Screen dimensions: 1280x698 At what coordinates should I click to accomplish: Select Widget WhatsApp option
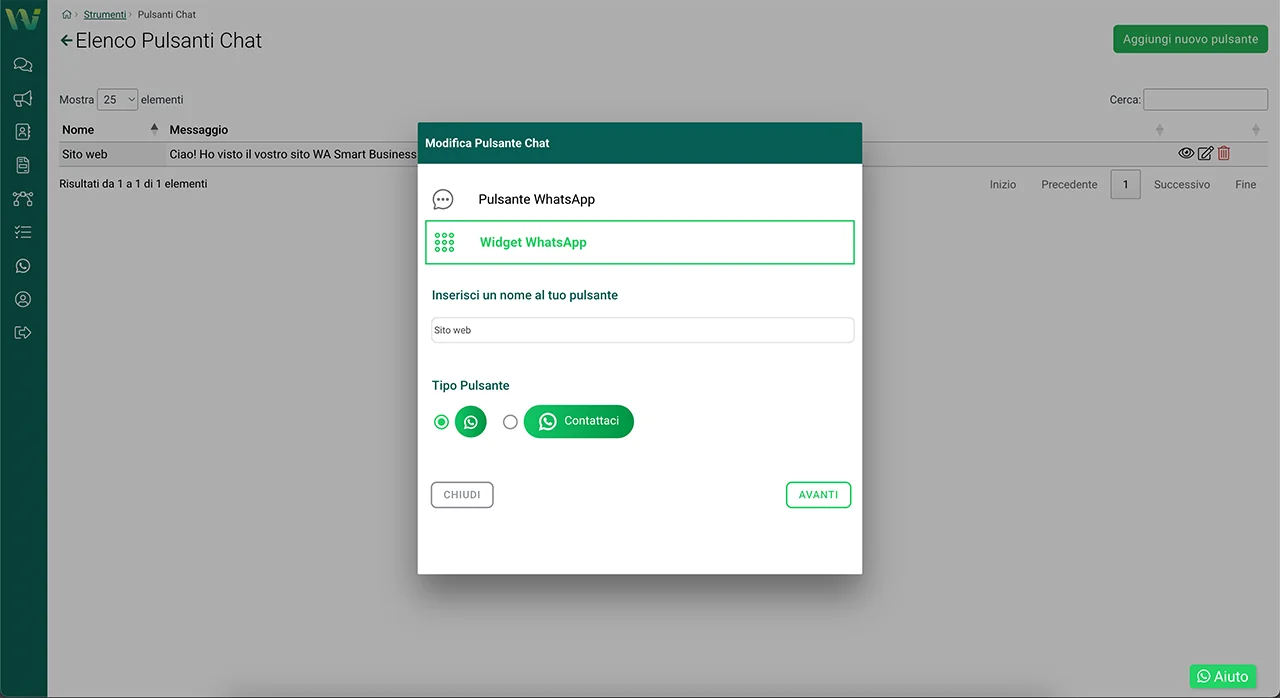[640, 242]
